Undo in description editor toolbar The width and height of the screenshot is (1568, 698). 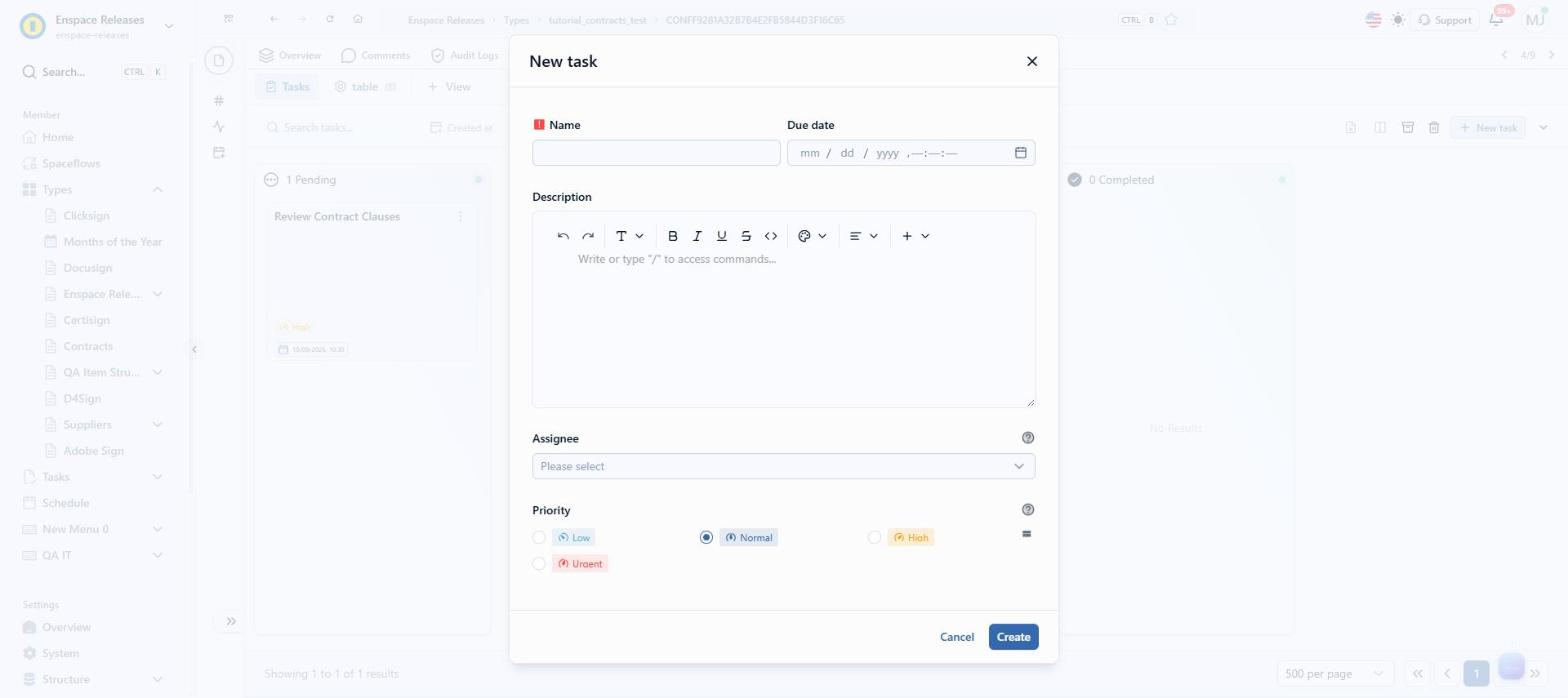click(x=563, y=236)
